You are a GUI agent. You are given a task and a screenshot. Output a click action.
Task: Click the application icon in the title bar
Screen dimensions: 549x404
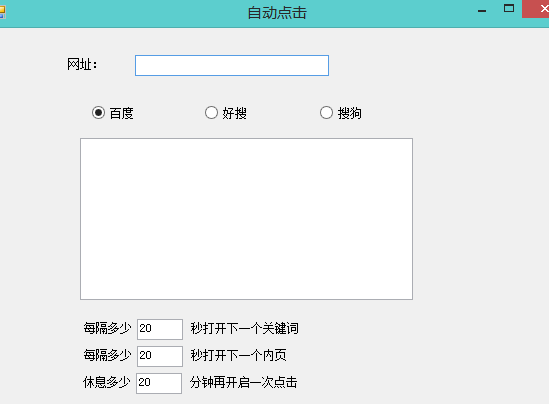point(2,12)
